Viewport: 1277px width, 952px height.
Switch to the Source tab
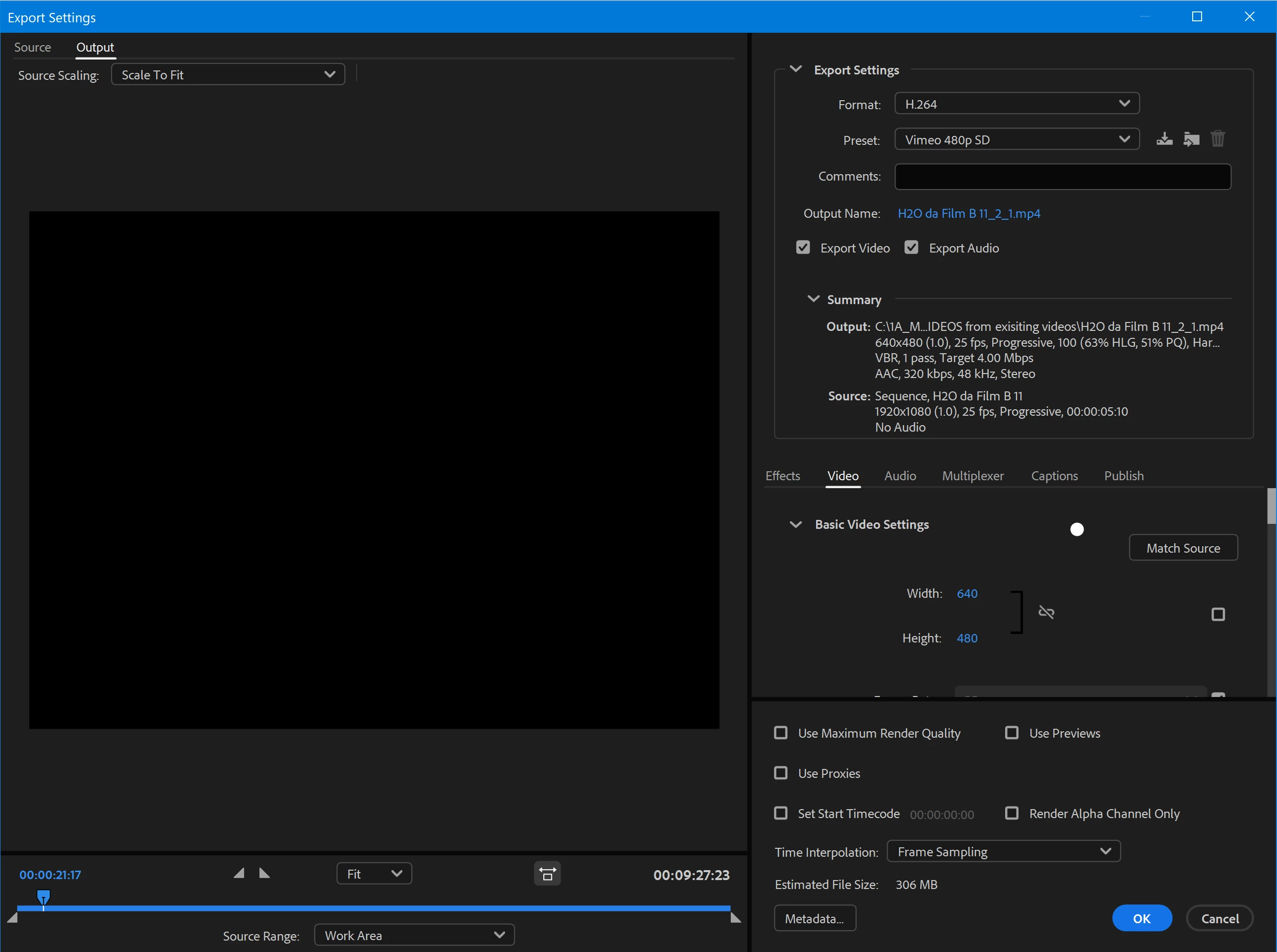(32, 47)
